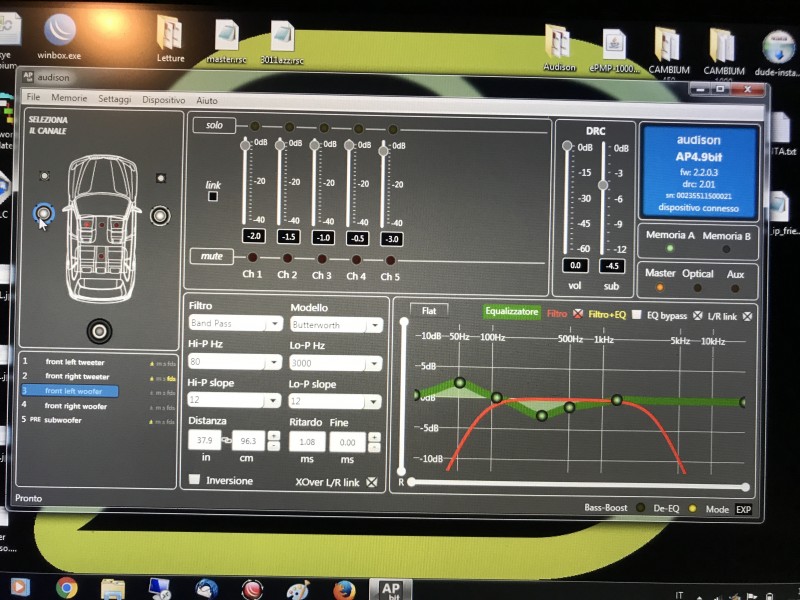Select the front right woofer speaker icon
The width and height of the screenshot is (800, 600).
pos(160,215)
